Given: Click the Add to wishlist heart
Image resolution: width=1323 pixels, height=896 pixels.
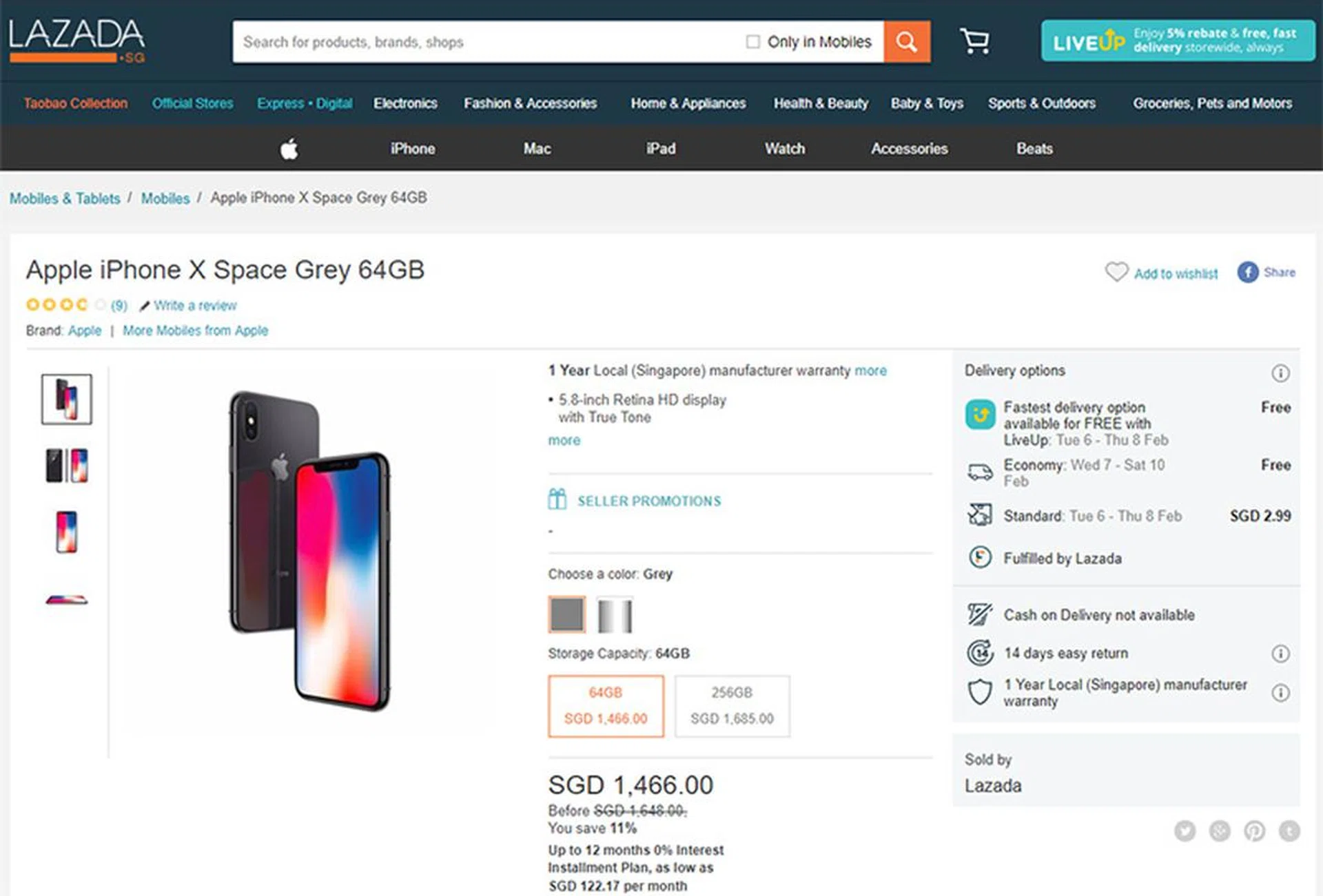Looking at the screenshot, I should [x=1116, y=273].
